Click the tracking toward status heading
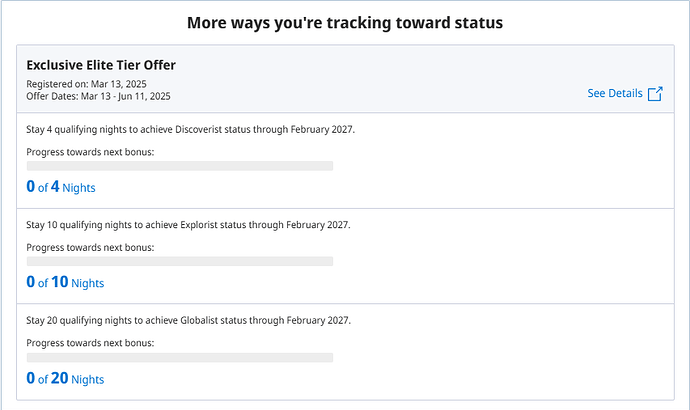Image resolution: width=690 pixels, height=410 pixels. [x=345, y=22]
